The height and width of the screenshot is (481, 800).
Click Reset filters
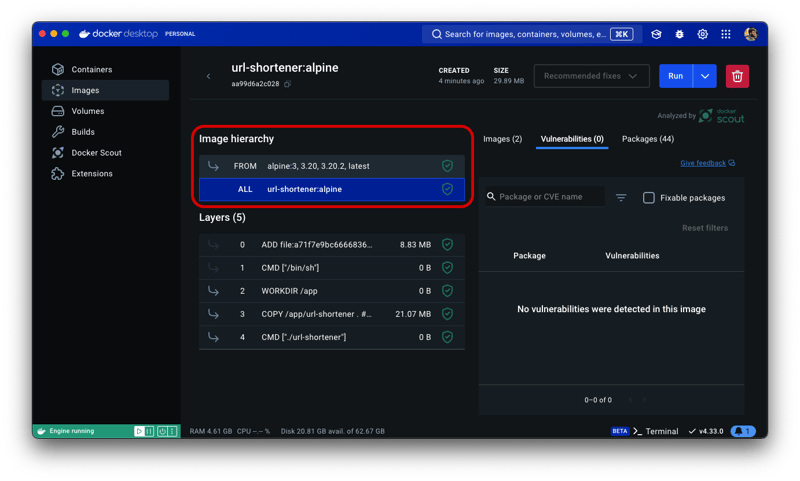[705, 228]
